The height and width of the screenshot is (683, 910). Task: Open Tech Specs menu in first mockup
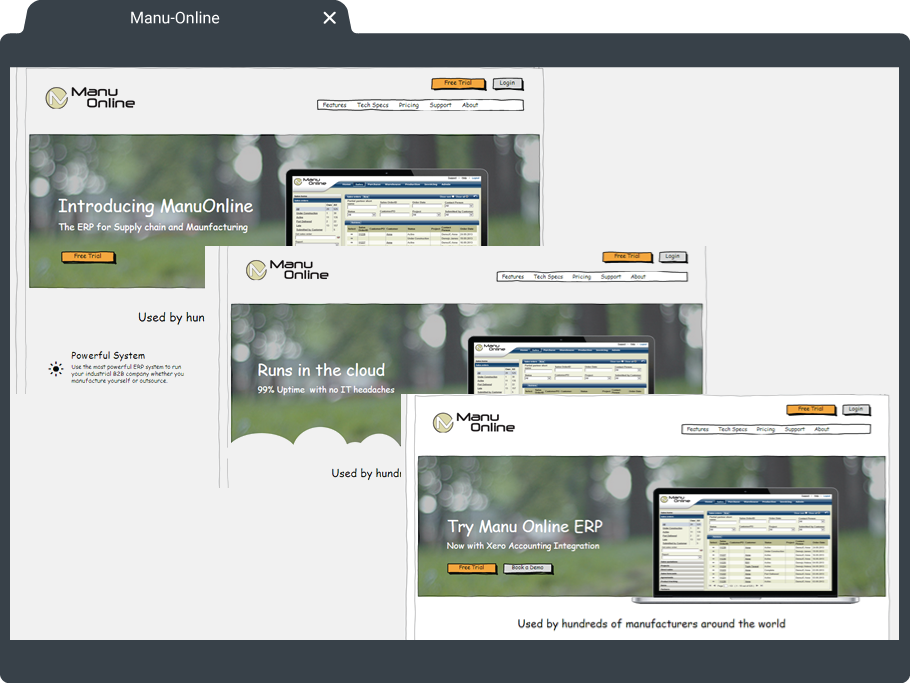(x=373, y=105)
